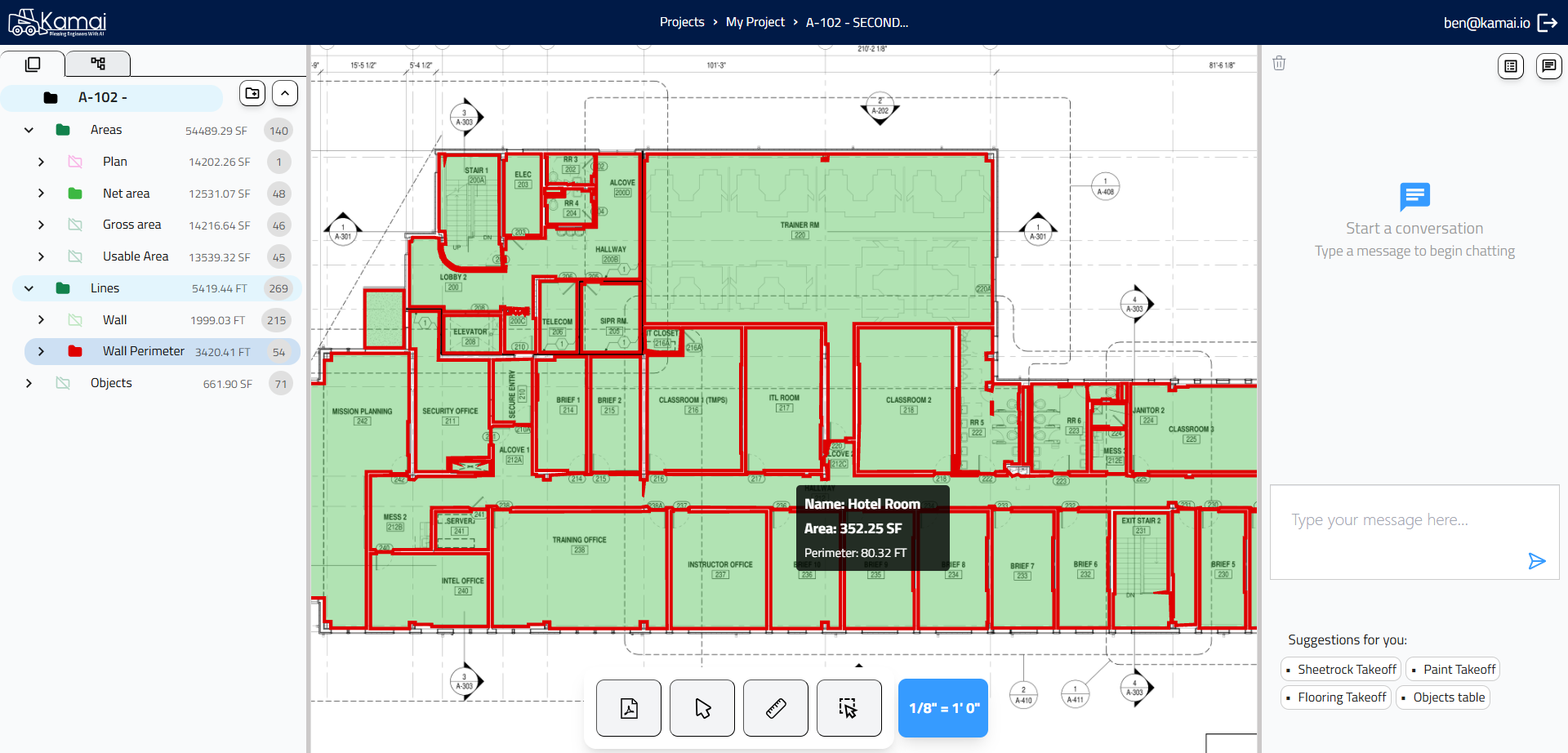
Task: Activate the ruler measure tool
Action: [775, 708]
